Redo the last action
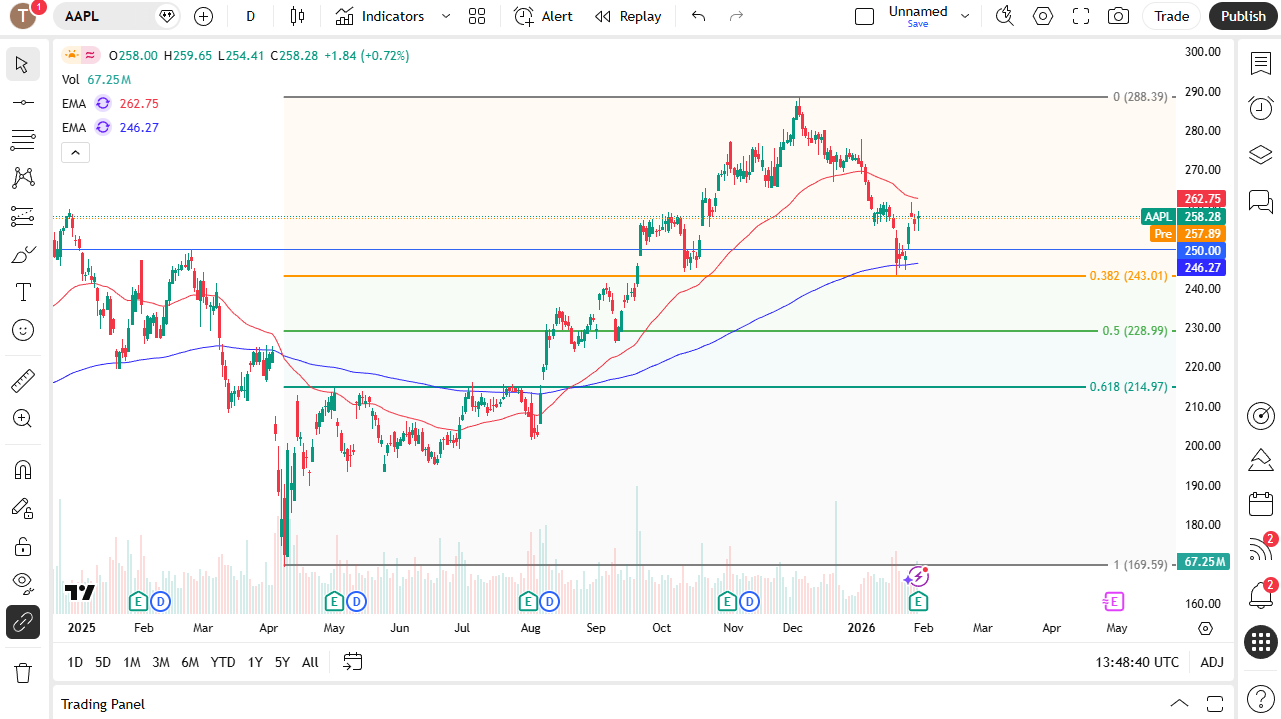Screen dimensions: 1281x719 pyautogui.click(x=736, y=16)
